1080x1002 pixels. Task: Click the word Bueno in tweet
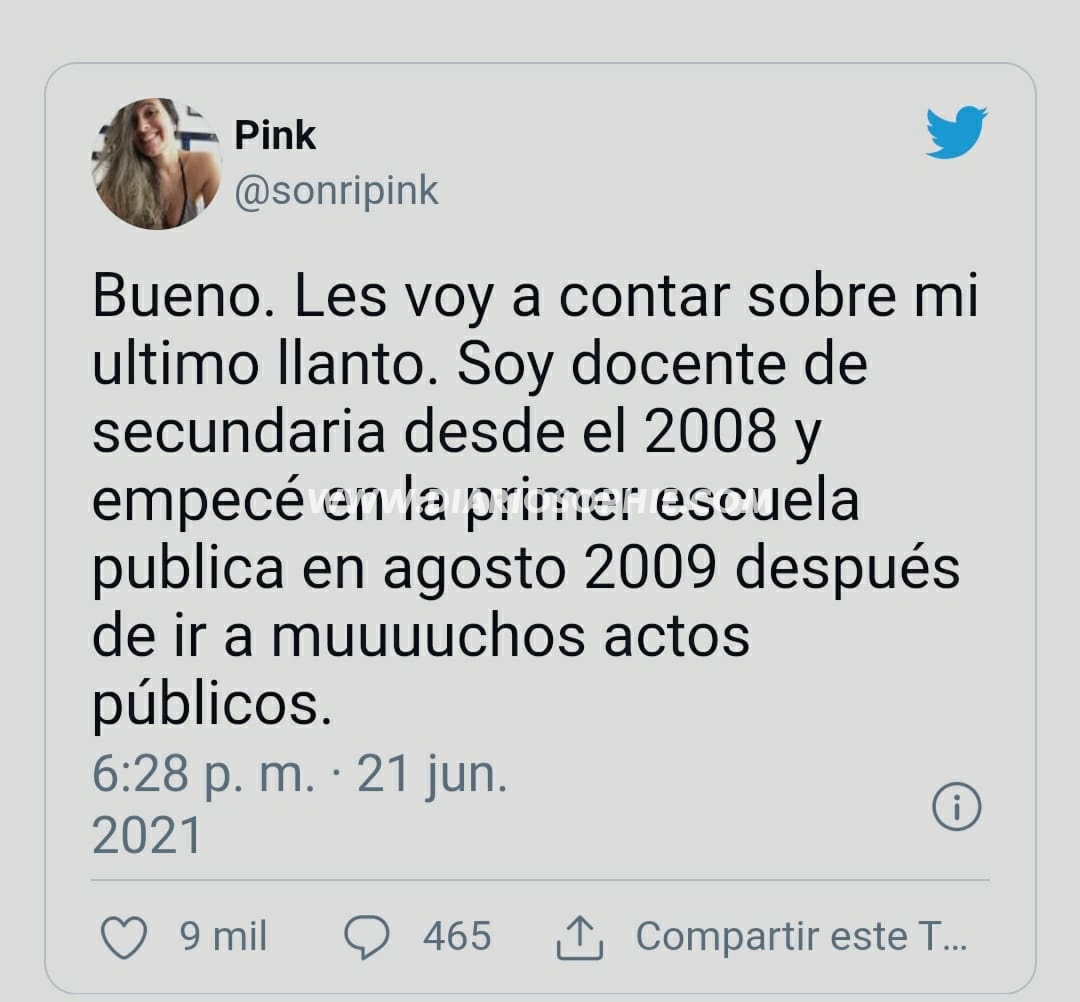pos(178,297)
